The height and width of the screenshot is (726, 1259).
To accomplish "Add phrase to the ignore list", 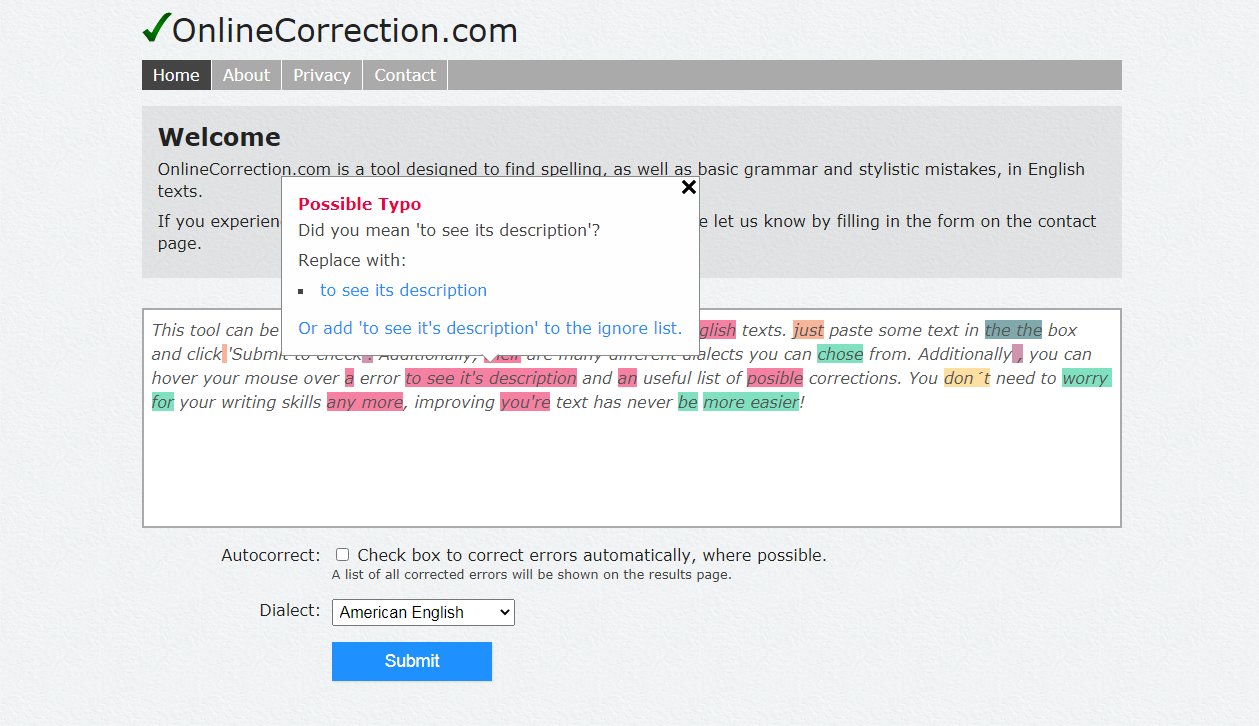I will pyautogui.click(x=490, y=328).
